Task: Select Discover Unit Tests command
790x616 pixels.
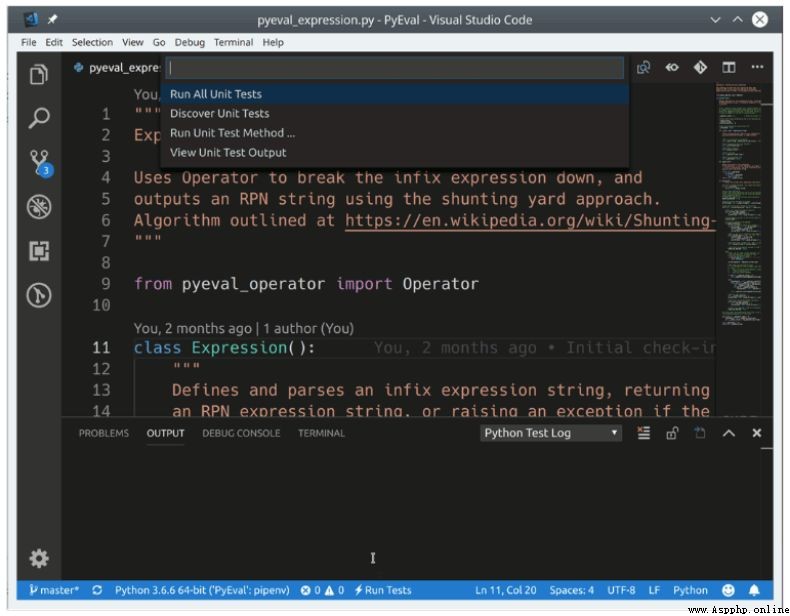Action: point(394,113)
